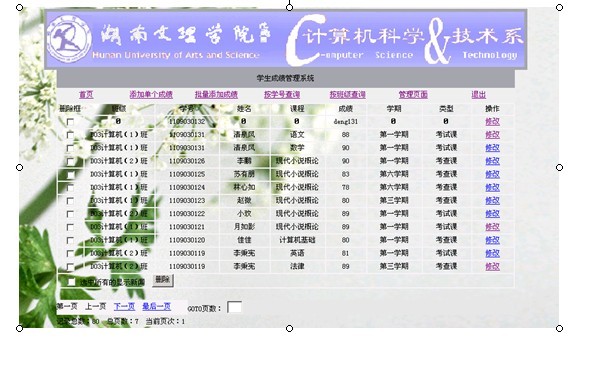
Task: Click the GOTO page number field
Action: (234, 307)
